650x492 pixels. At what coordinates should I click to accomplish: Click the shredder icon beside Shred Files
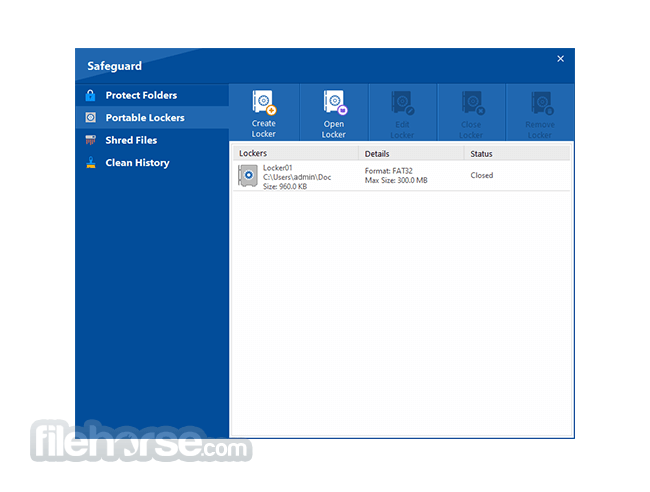[x=90, y=140]
